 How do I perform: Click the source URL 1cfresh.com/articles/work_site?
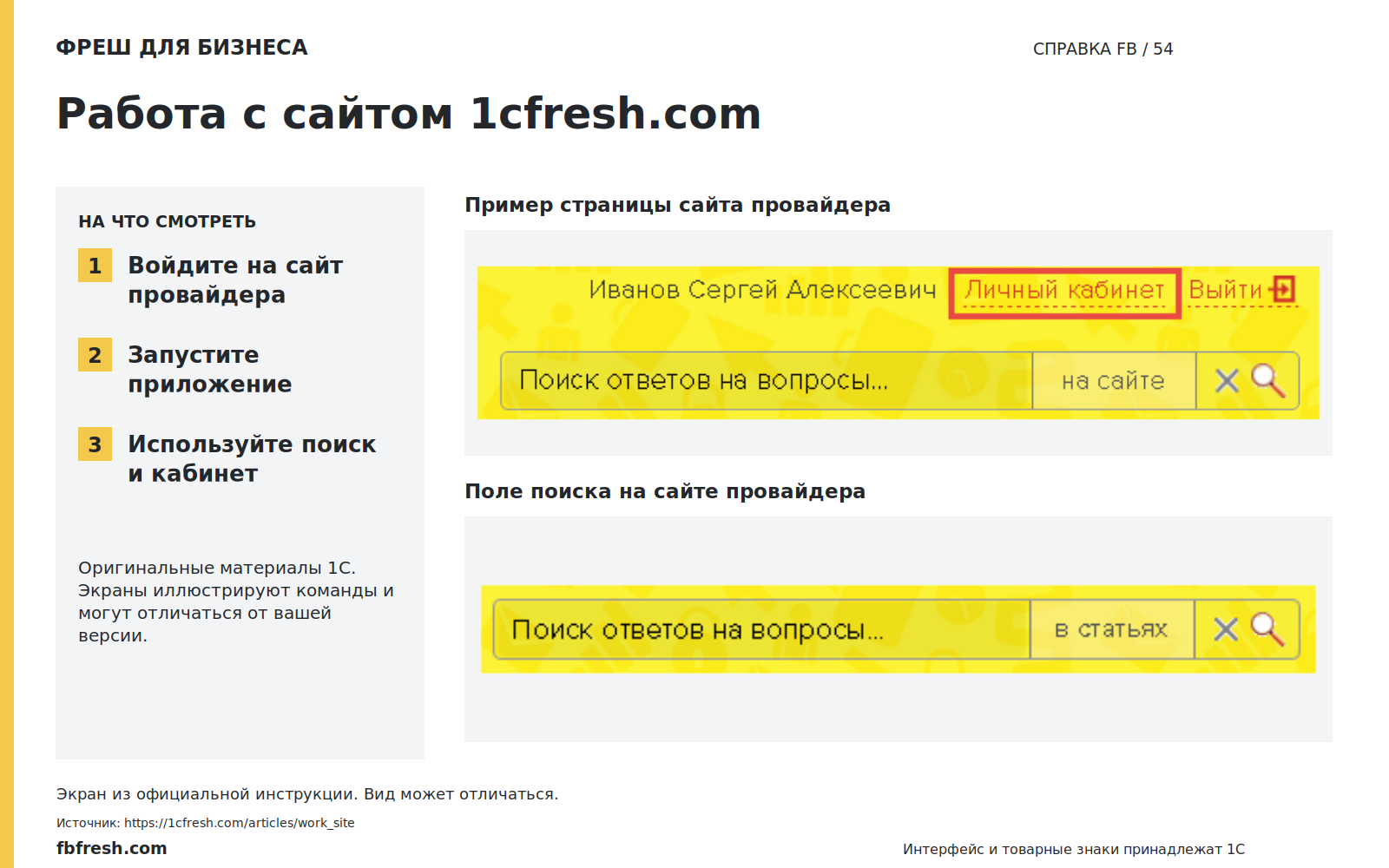tap(239, 823)
